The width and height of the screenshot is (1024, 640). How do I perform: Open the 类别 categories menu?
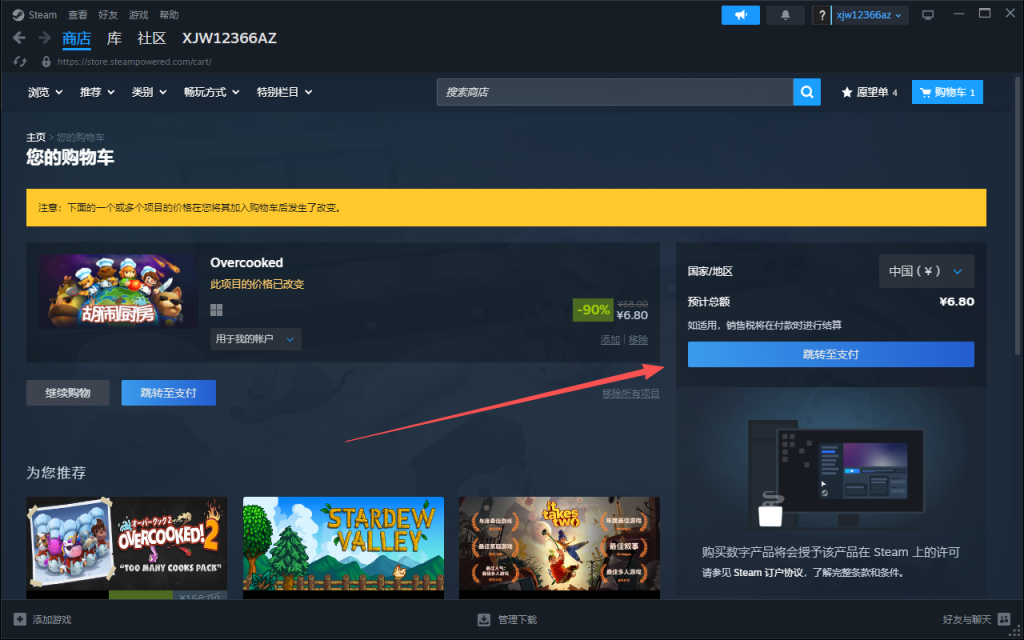[150, 92]
